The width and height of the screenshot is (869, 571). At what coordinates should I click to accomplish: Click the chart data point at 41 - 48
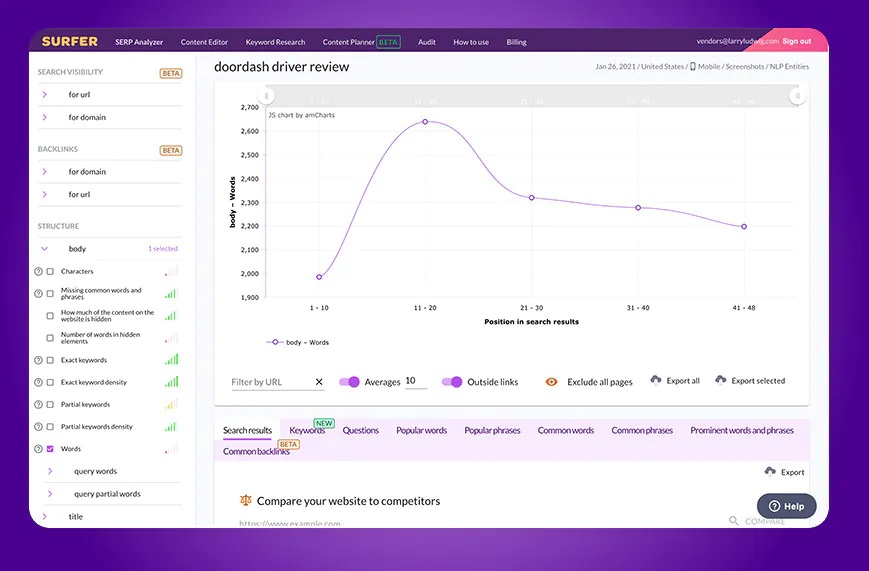coord(744,227)
